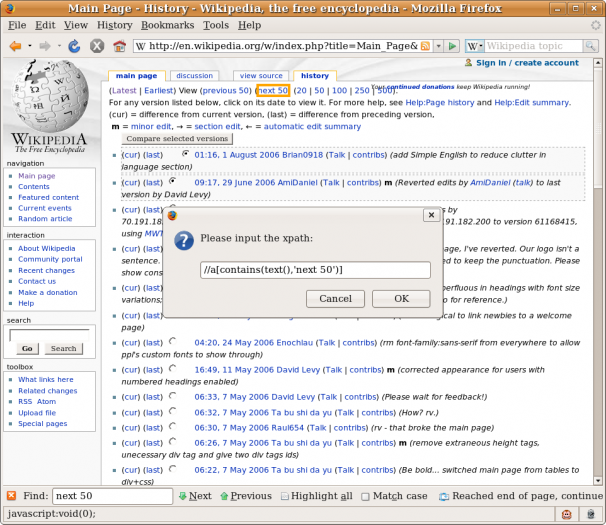Open the What links here toolbox link
The width and height of the screenshot is (606, 525).
[46, 379]
